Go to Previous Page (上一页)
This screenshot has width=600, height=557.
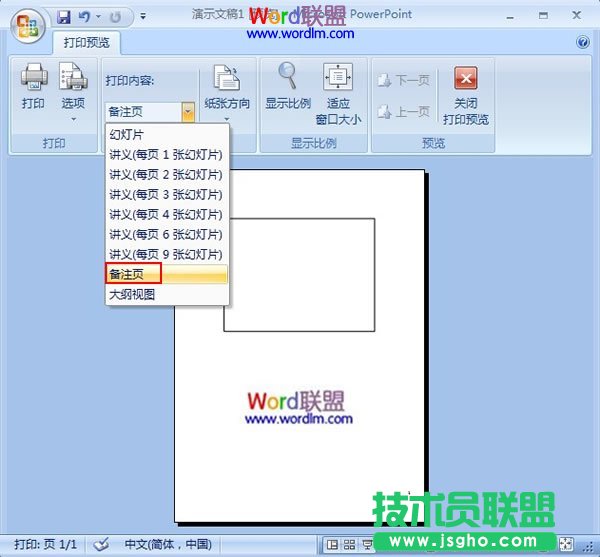tap(404, 112)
